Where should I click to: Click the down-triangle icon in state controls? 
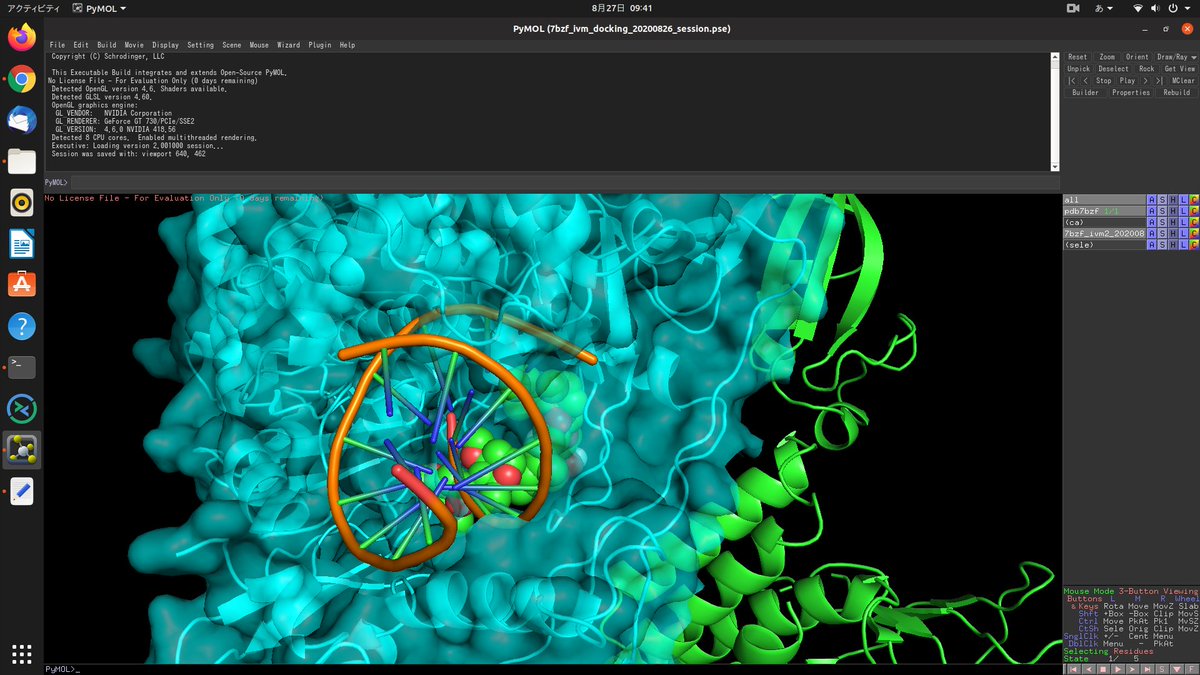pyautogui.click(x=1177, y=668)
